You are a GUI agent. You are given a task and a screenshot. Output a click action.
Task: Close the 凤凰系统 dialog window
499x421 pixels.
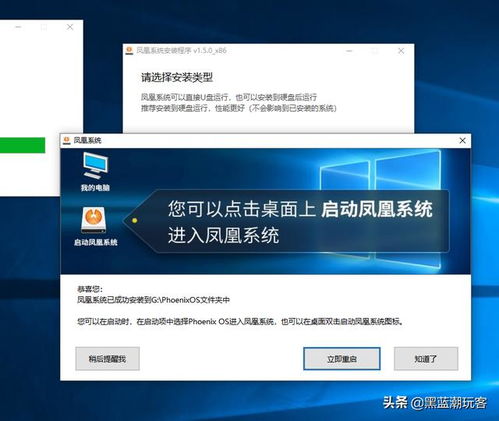(x=462, y=141)
